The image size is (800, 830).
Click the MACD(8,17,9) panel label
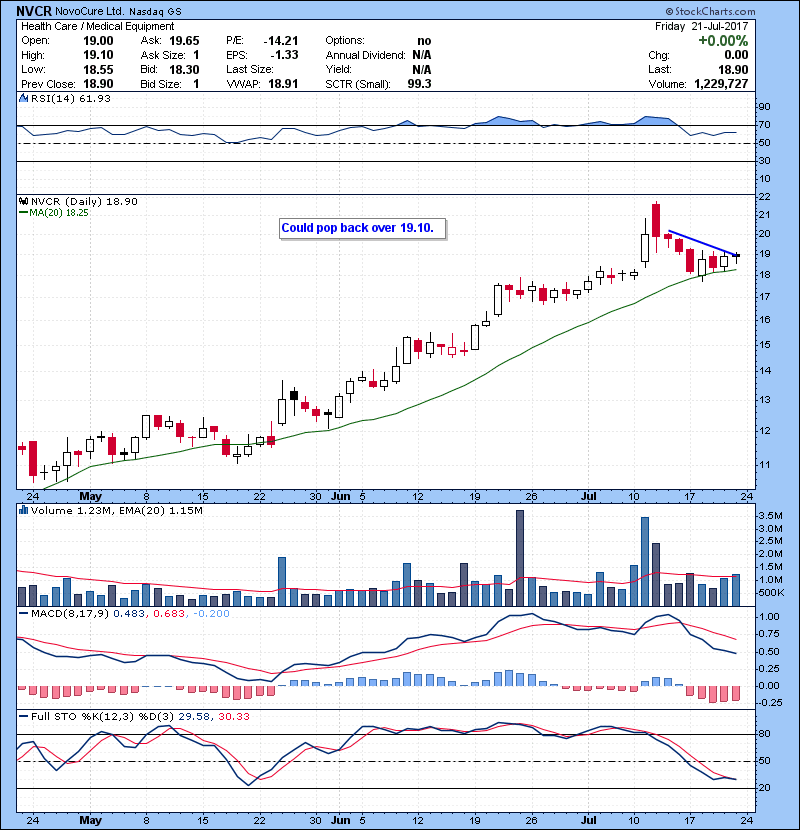click(70, 614)
